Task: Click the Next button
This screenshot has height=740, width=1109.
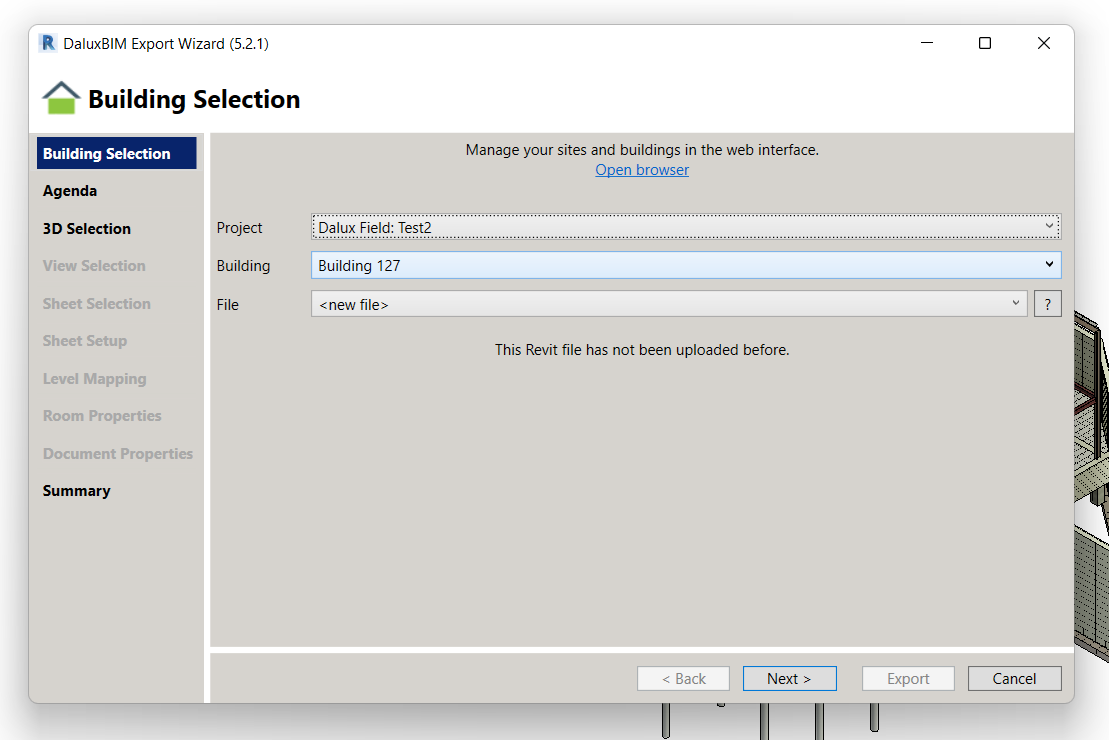Action: [x=789, y=678]
